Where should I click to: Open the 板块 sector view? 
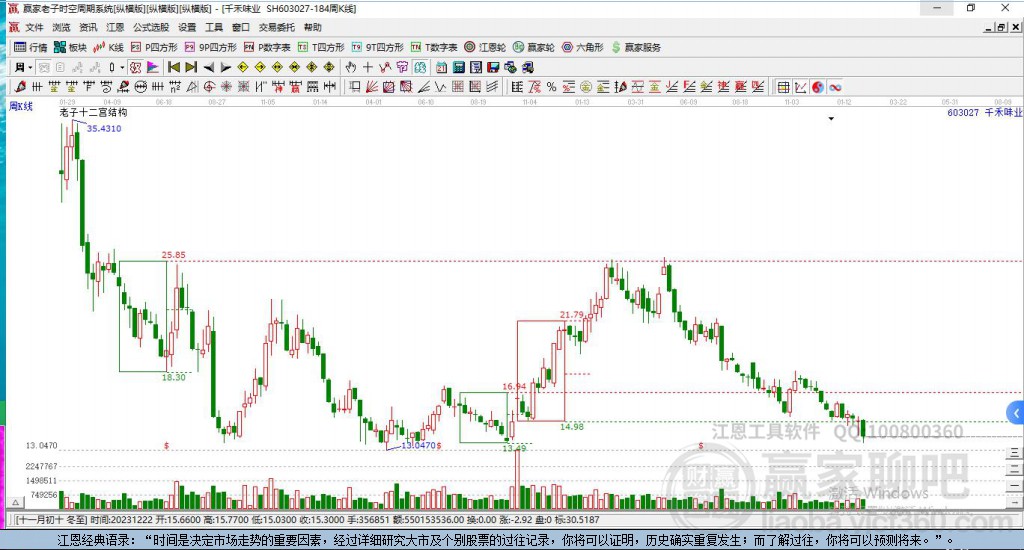71,47
